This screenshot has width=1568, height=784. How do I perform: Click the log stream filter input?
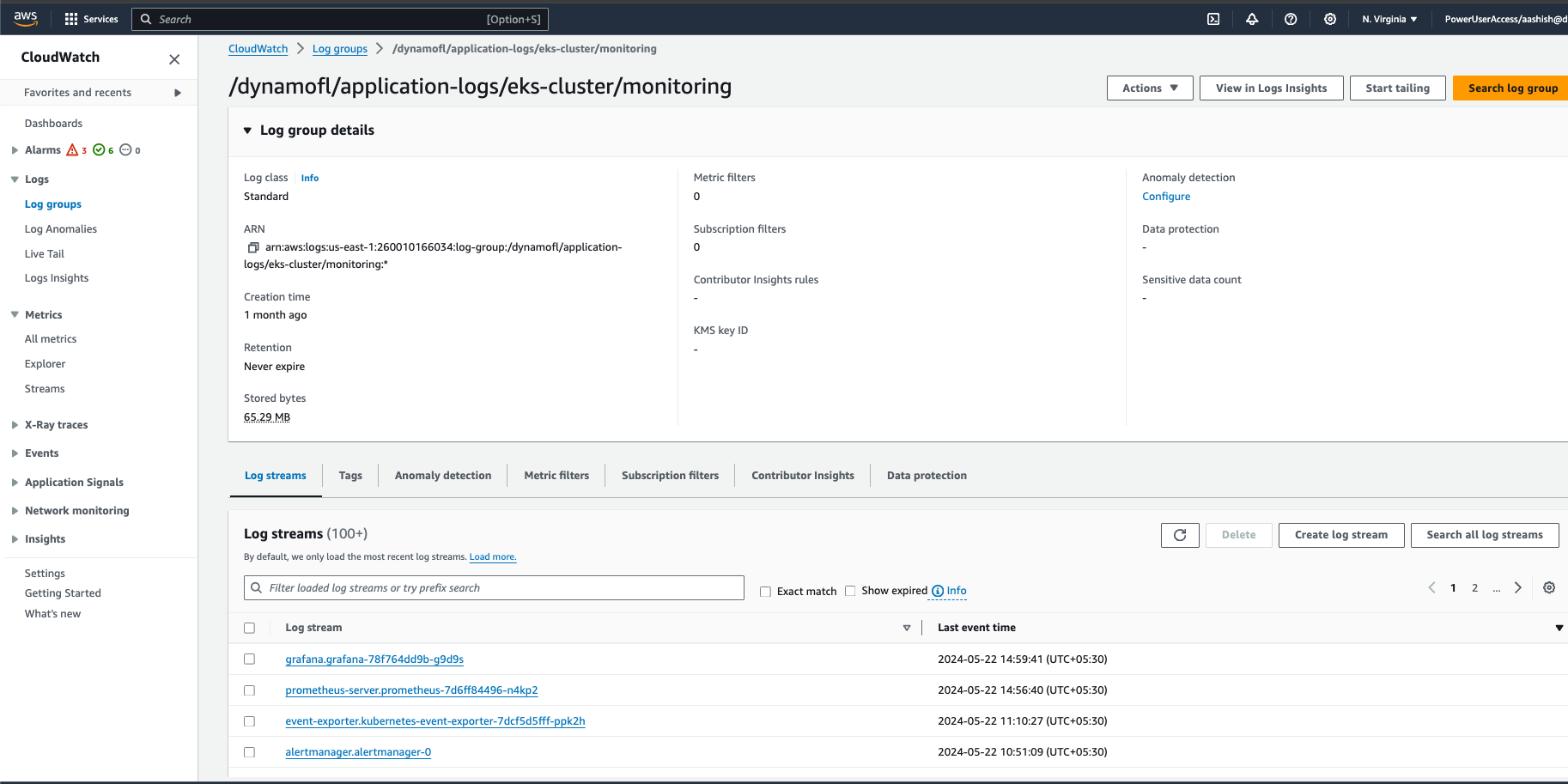click(x=494, y=588)
